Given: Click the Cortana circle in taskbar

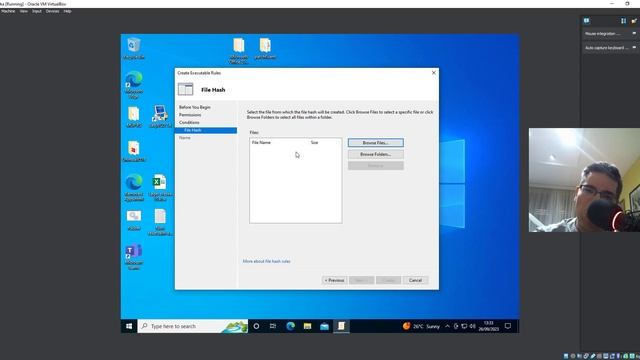Looking at the screenshot, I should pos(256,326).
